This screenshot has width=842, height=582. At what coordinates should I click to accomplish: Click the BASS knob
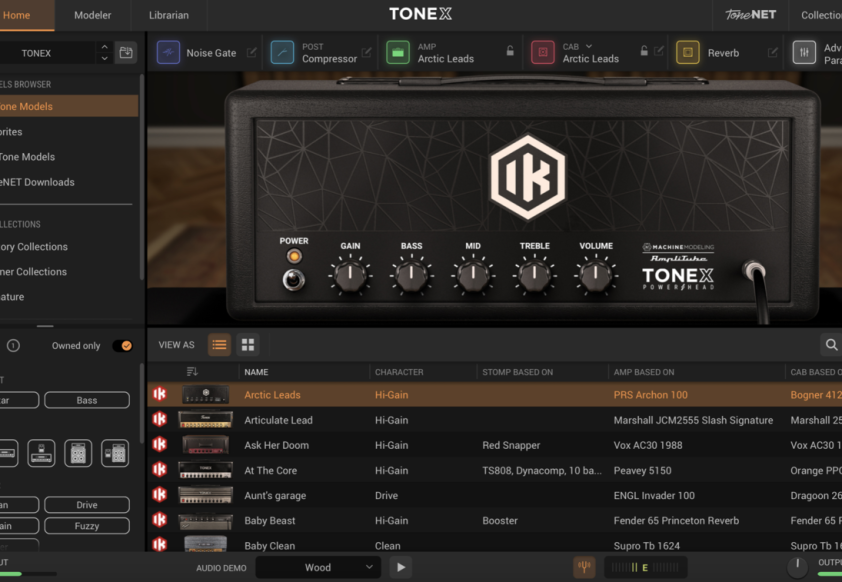pyautogui.click(x=411, y=274)
